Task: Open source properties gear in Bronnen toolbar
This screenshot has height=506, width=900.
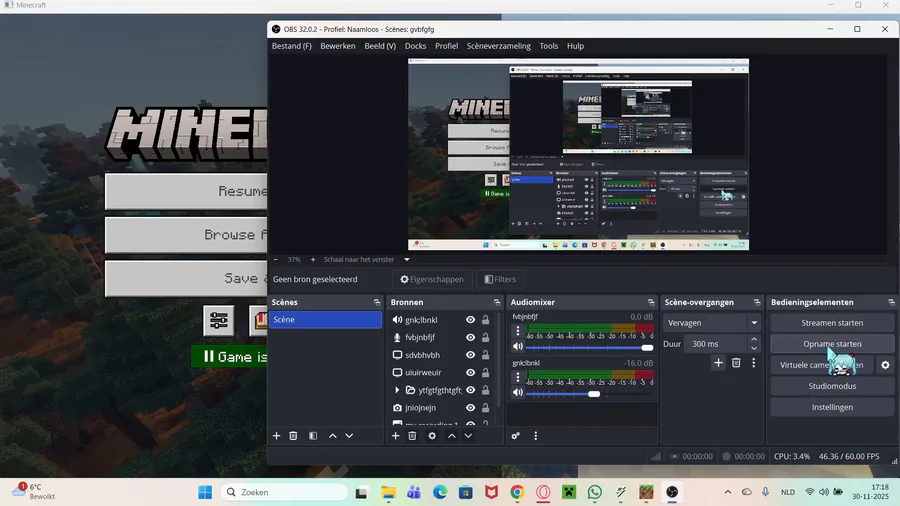Action: click(x=432, y=436)
